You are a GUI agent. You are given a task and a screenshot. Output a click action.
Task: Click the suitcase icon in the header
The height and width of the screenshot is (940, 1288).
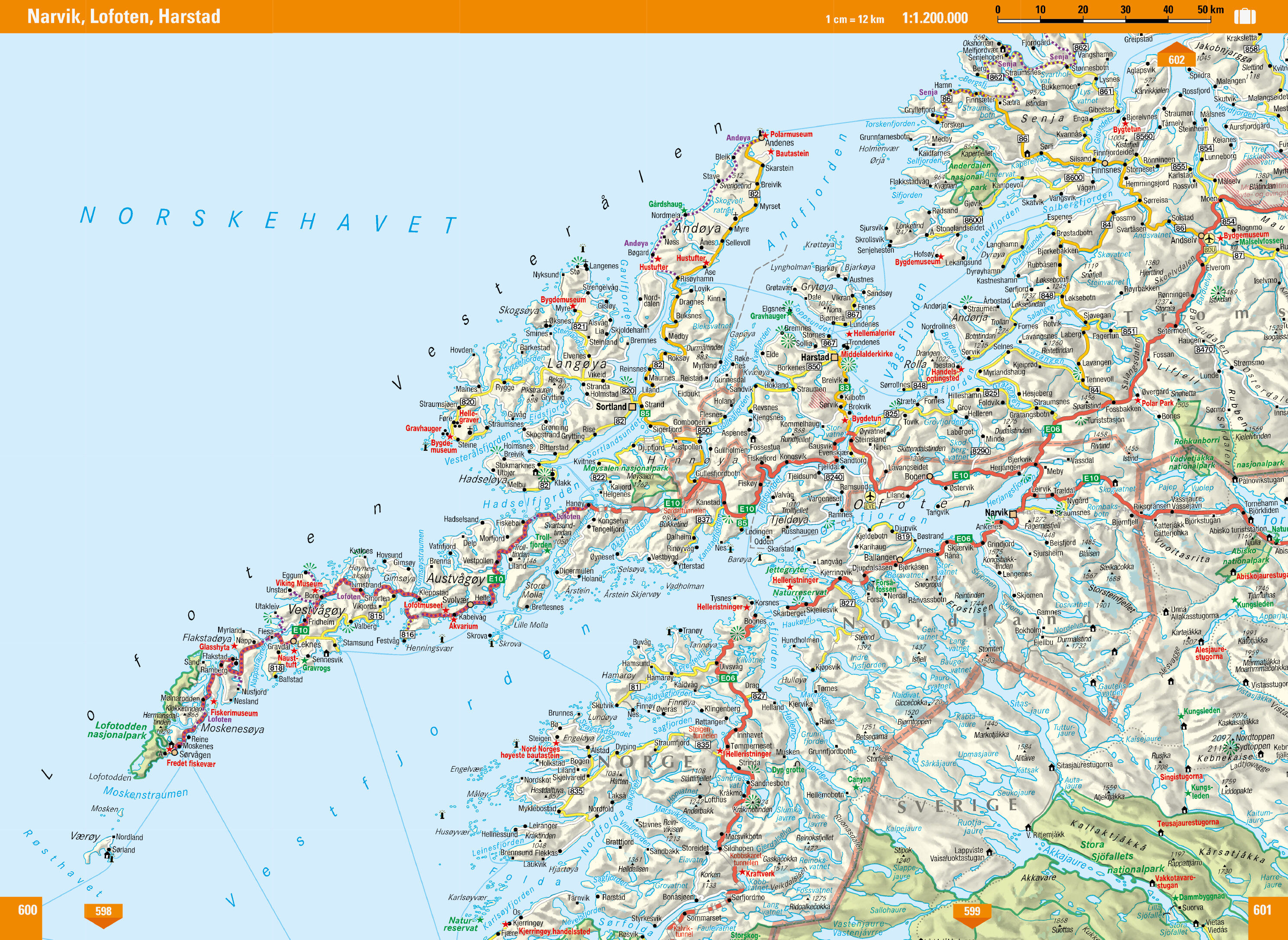pyautogui.click(x=1245, y=16)
